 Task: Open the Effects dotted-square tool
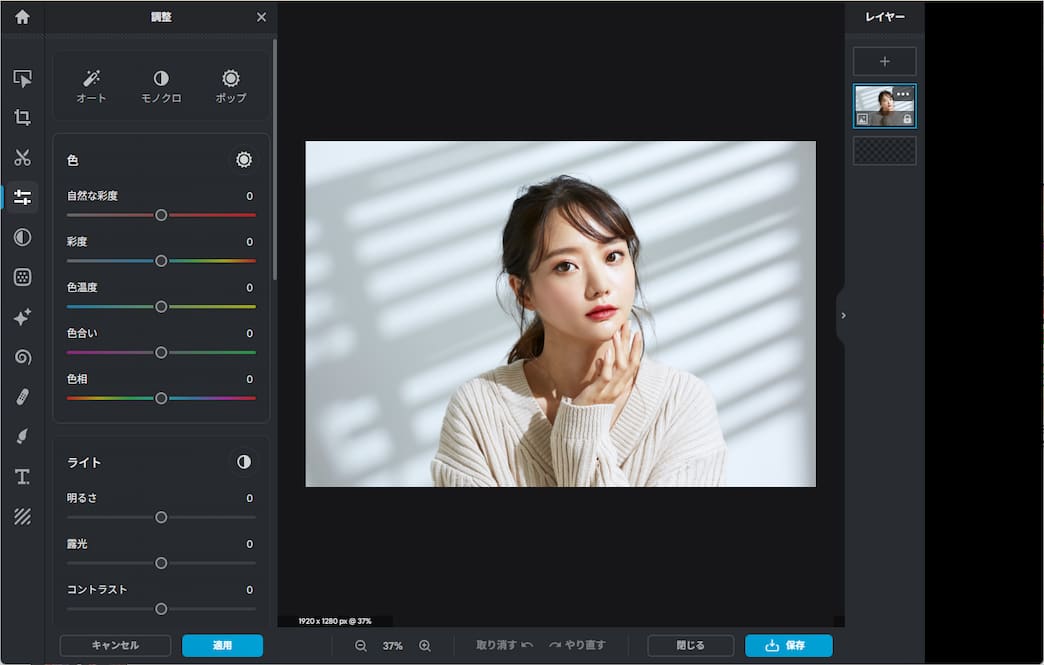point(23,278)
